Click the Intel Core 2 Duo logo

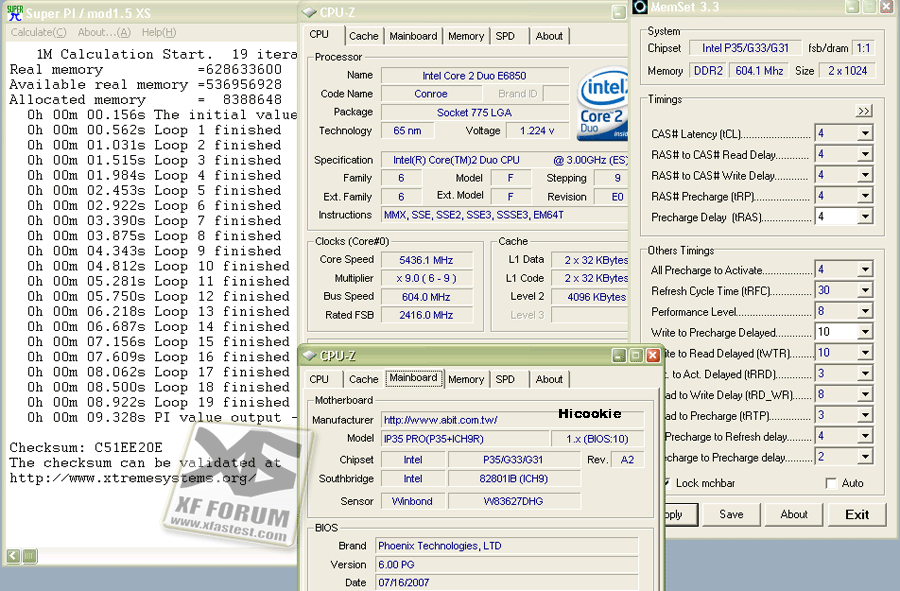602,104
